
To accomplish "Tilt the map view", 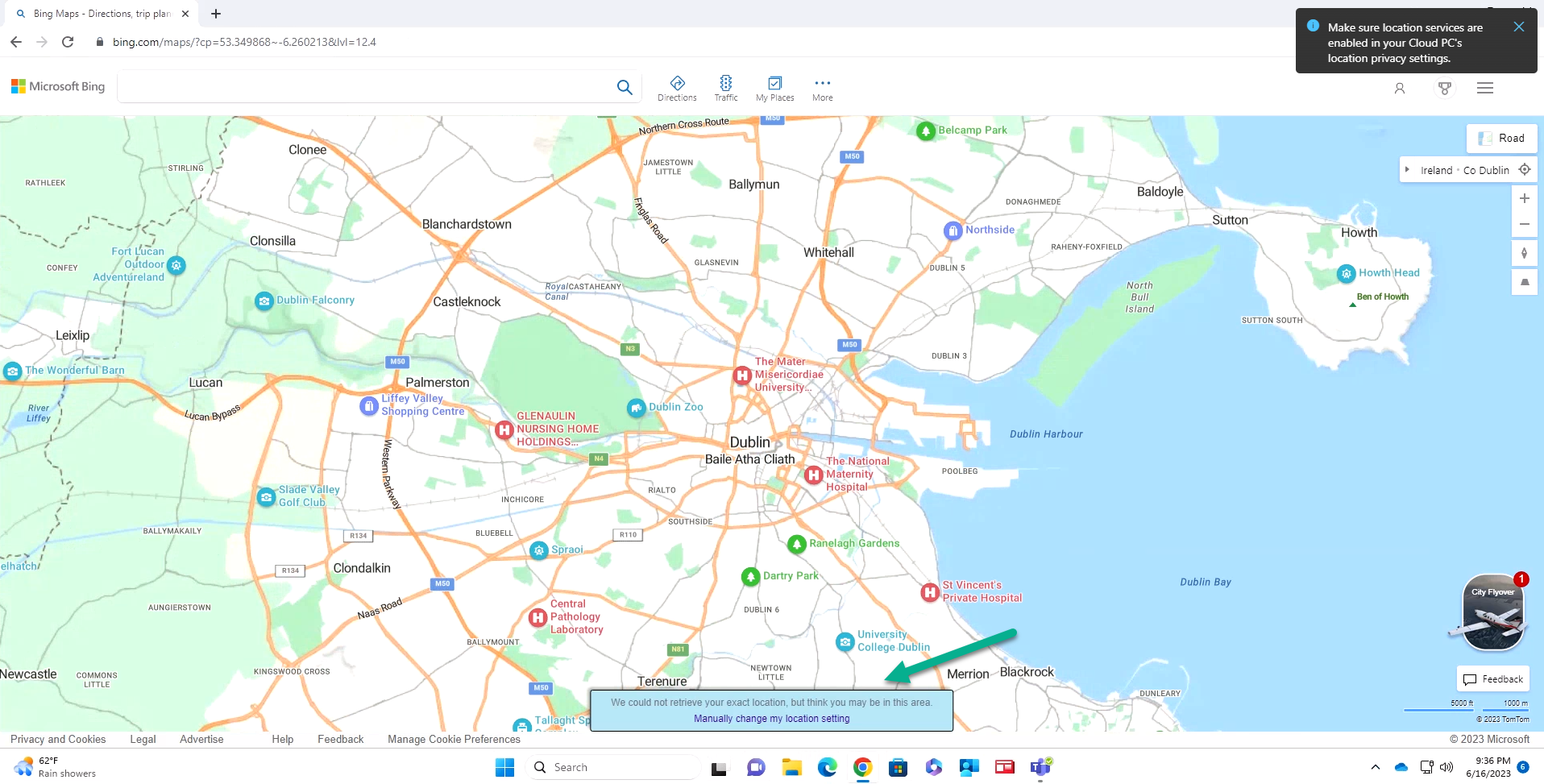I will click(x=1525, y=282).
